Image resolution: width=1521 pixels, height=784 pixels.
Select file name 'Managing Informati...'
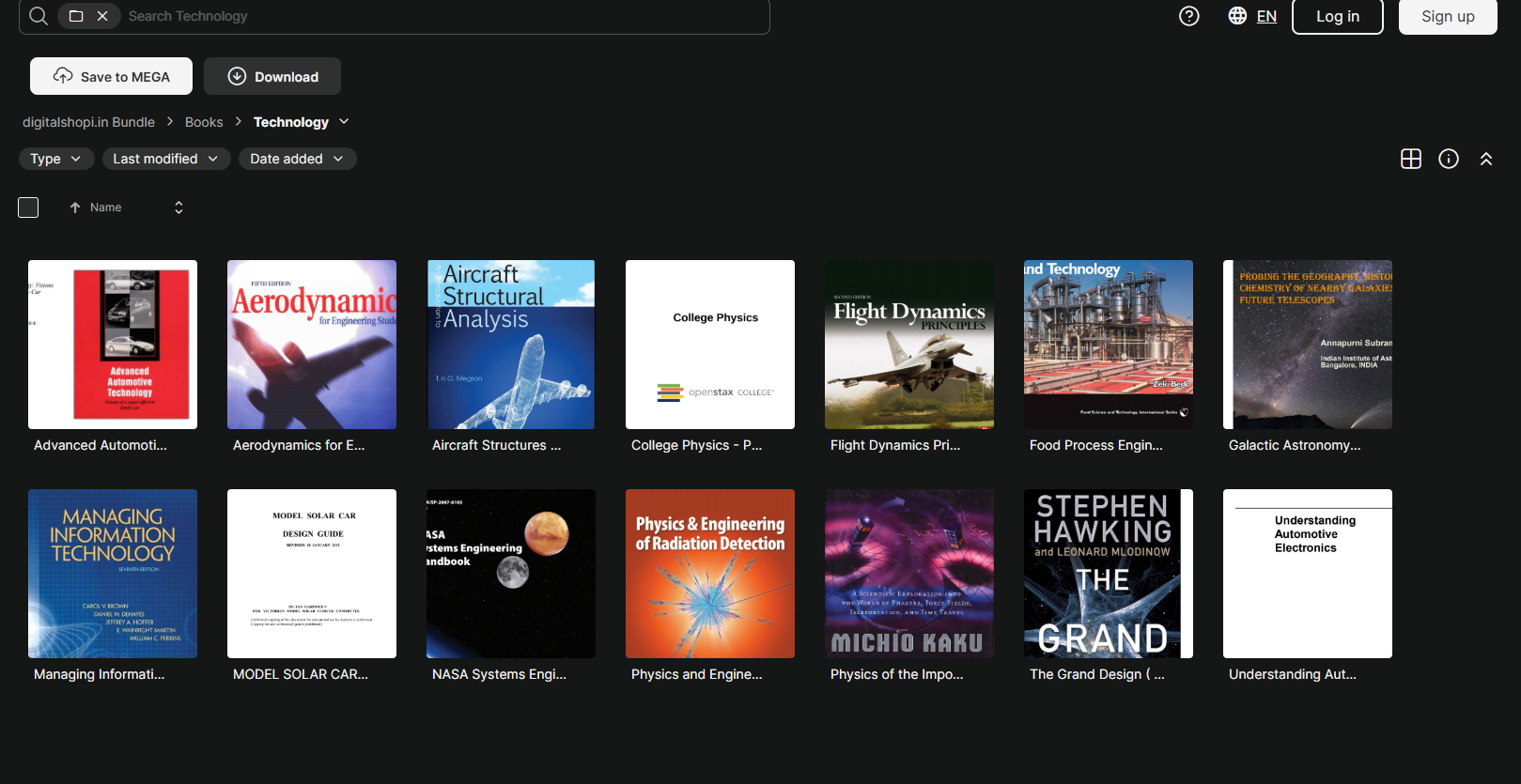point(100,674)
